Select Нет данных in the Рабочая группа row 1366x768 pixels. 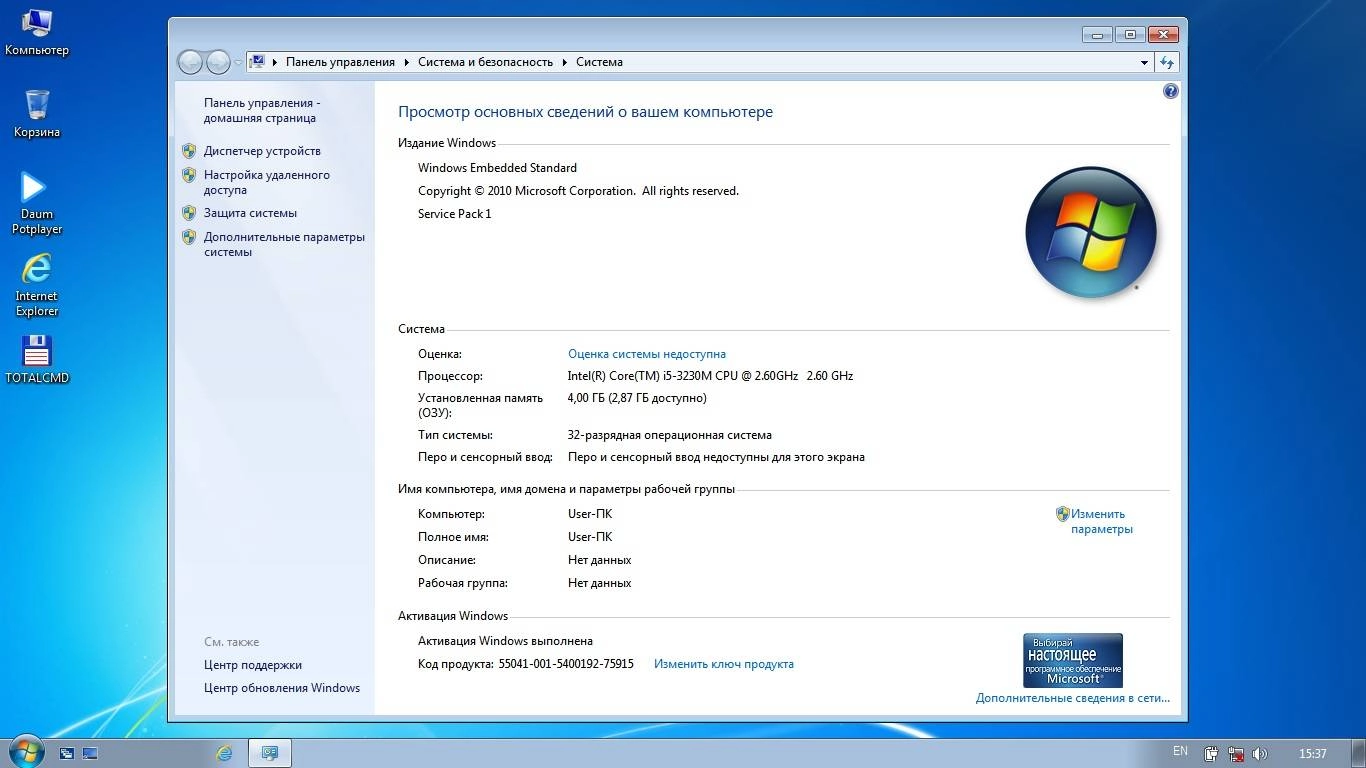pos(599,583)
